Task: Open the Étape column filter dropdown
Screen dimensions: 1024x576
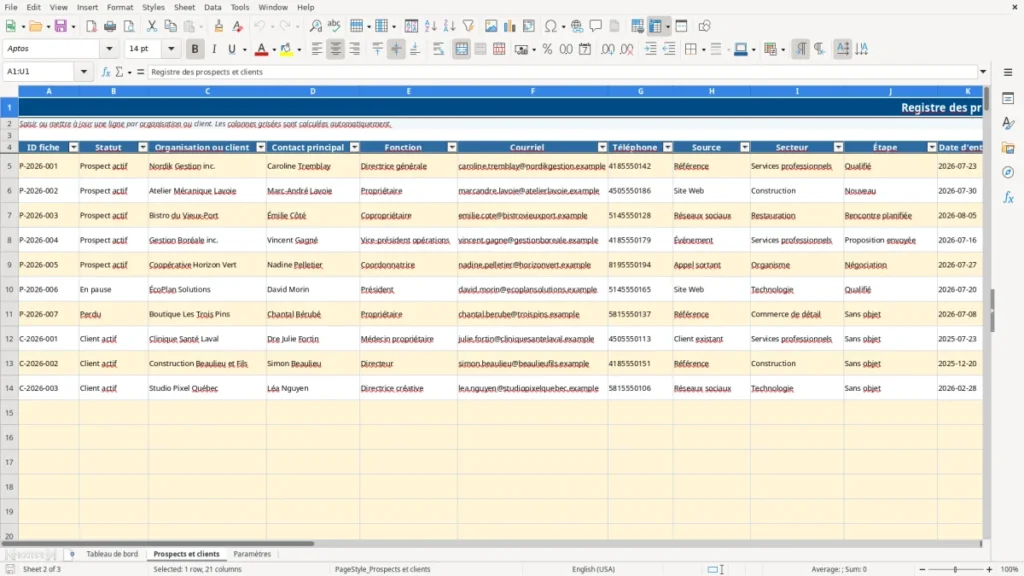Action: [x=932, y=148]
